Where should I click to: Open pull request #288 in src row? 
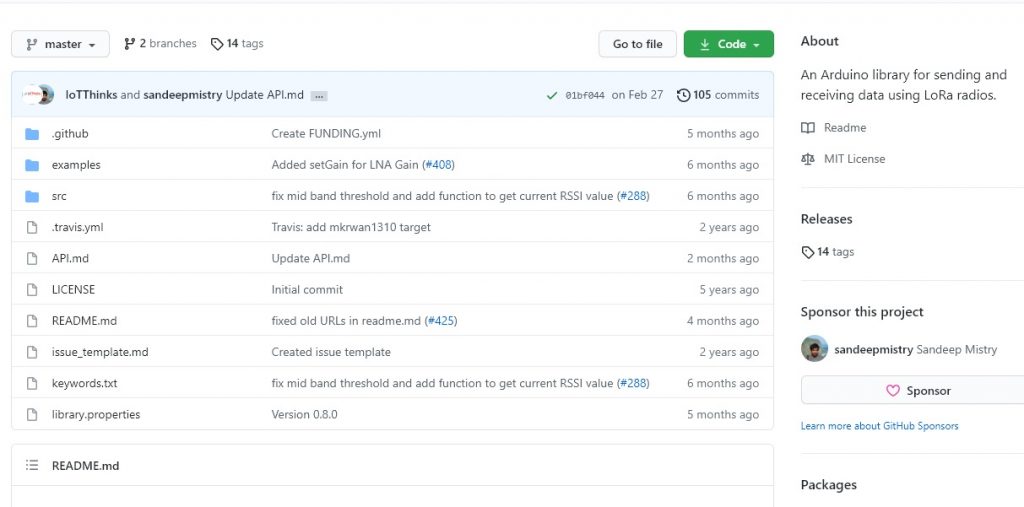click(633, 196)
